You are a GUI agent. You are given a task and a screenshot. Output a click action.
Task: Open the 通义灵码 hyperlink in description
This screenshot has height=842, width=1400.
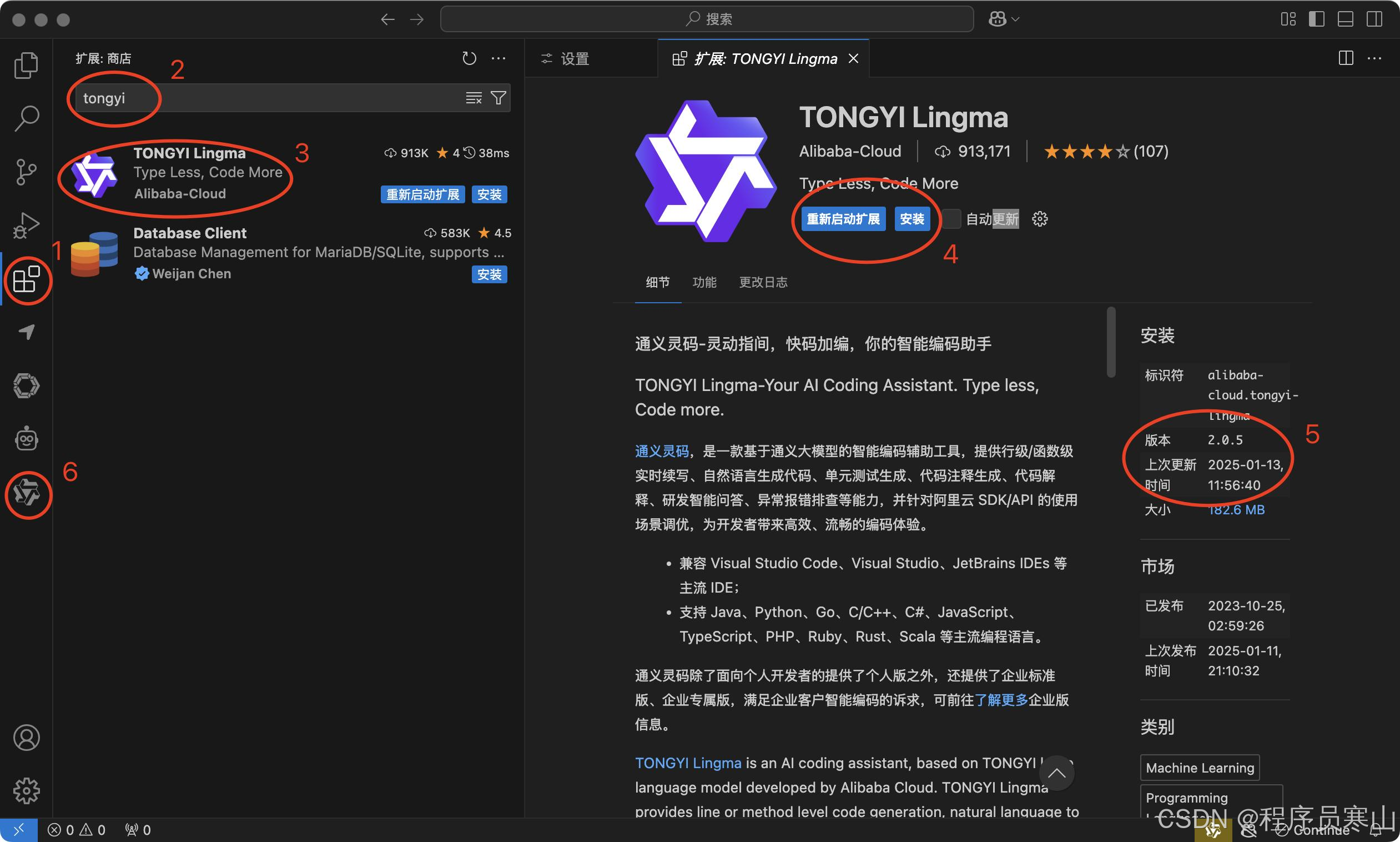click(661, 451)
